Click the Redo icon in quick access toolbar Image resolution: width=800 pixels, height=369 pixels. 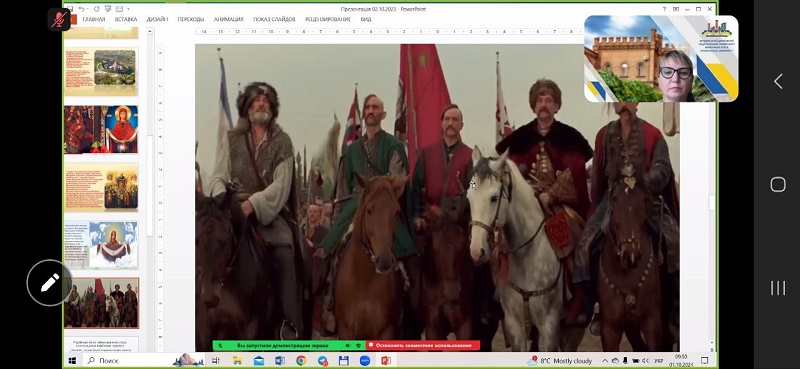pyautogui.click(x=97, y=9)
